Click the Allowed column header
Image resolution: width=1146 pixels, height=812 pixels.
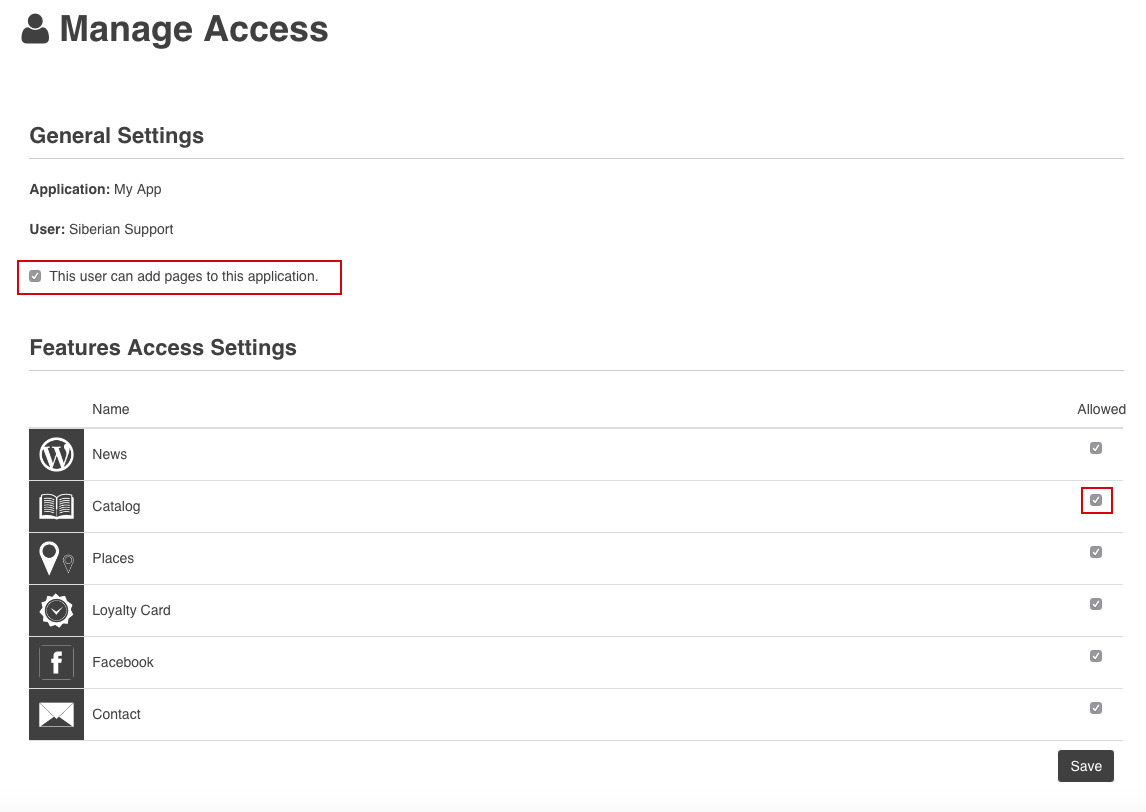click(x=1101, y=409)
